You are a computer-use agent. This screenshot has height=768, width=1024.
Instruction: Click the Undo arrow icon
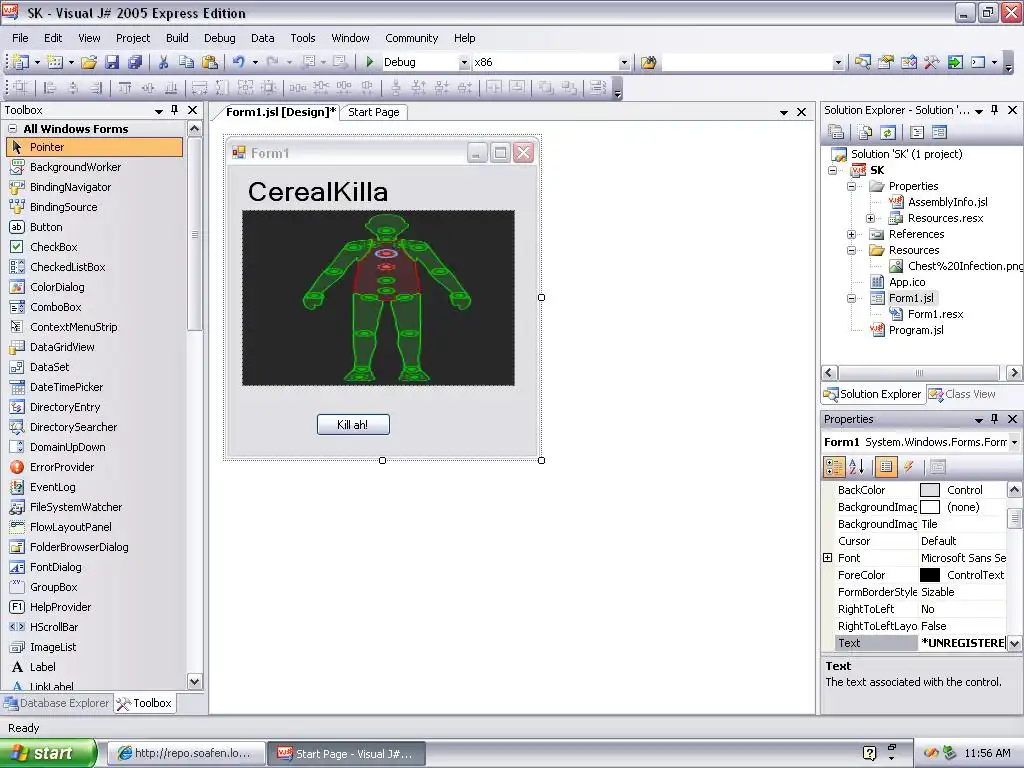click(238, 62)
